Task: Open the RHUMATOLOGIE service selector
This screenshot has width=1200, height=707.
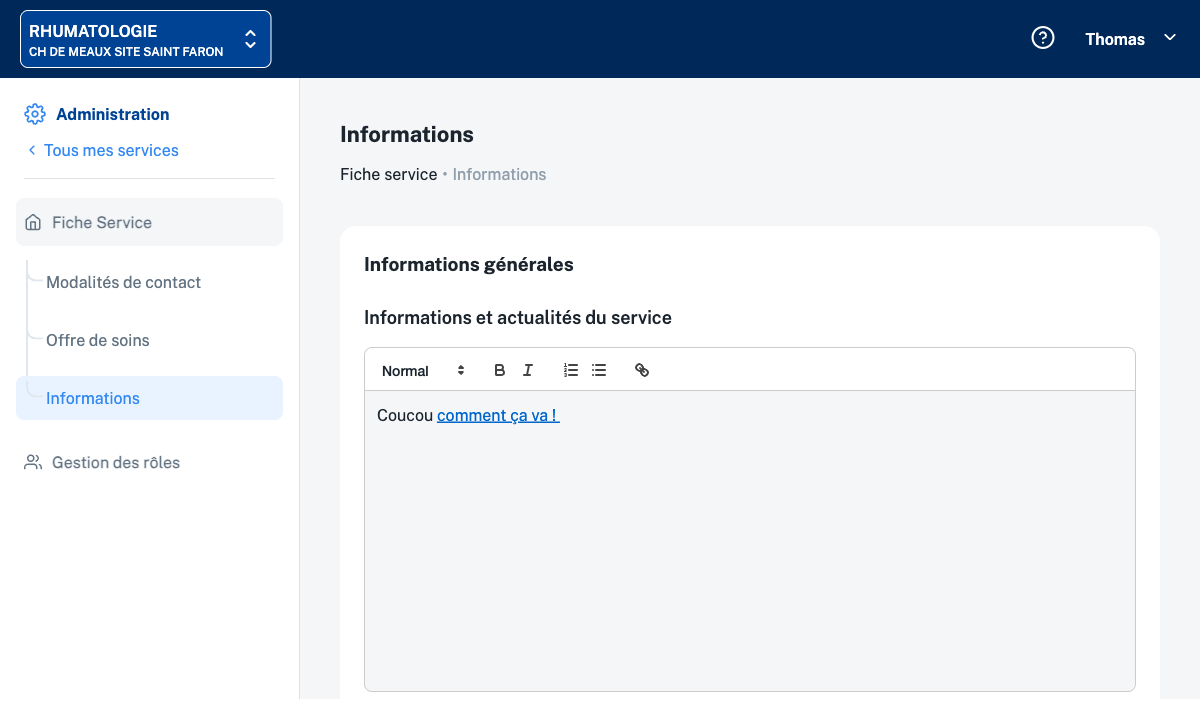Action: point(145,39)
